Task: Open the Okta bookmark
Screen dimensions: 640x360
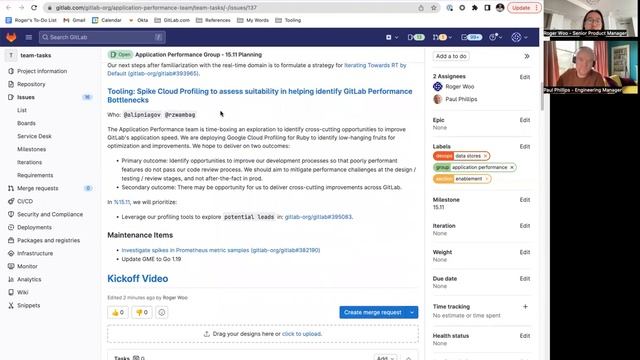Action: point(138,20)
